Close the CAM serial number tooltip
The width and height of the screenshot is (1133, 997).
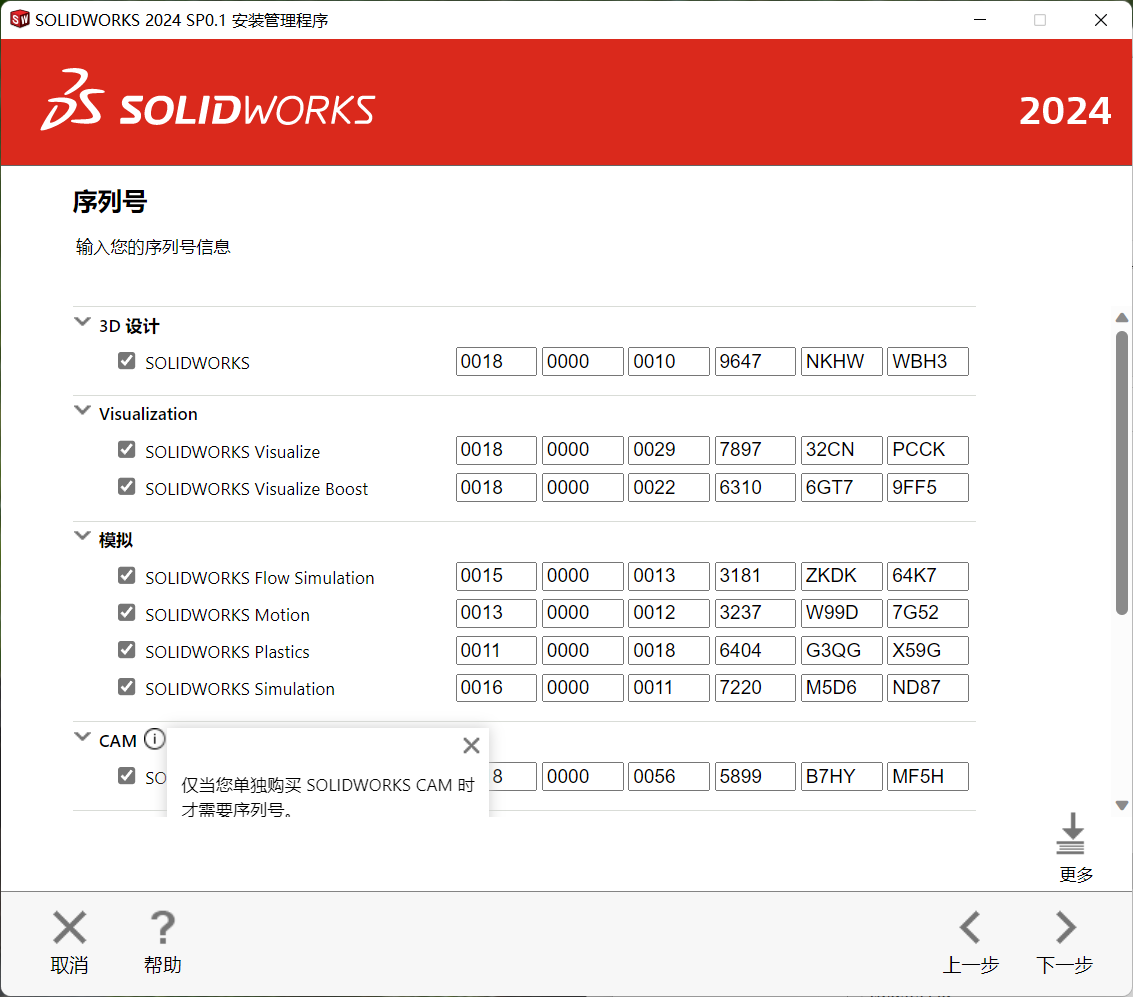pyautogui.click(x=471, y=746)
